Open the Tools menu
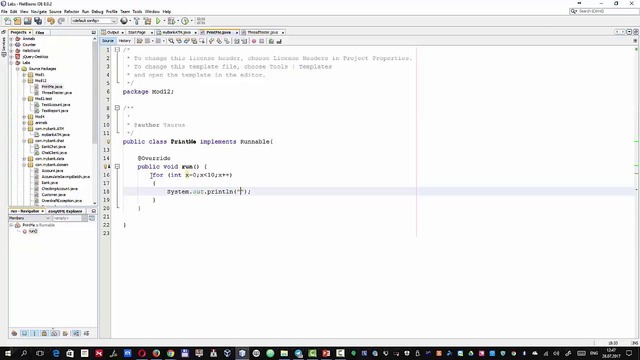This screenshot has height=360, width=640. 137,11
